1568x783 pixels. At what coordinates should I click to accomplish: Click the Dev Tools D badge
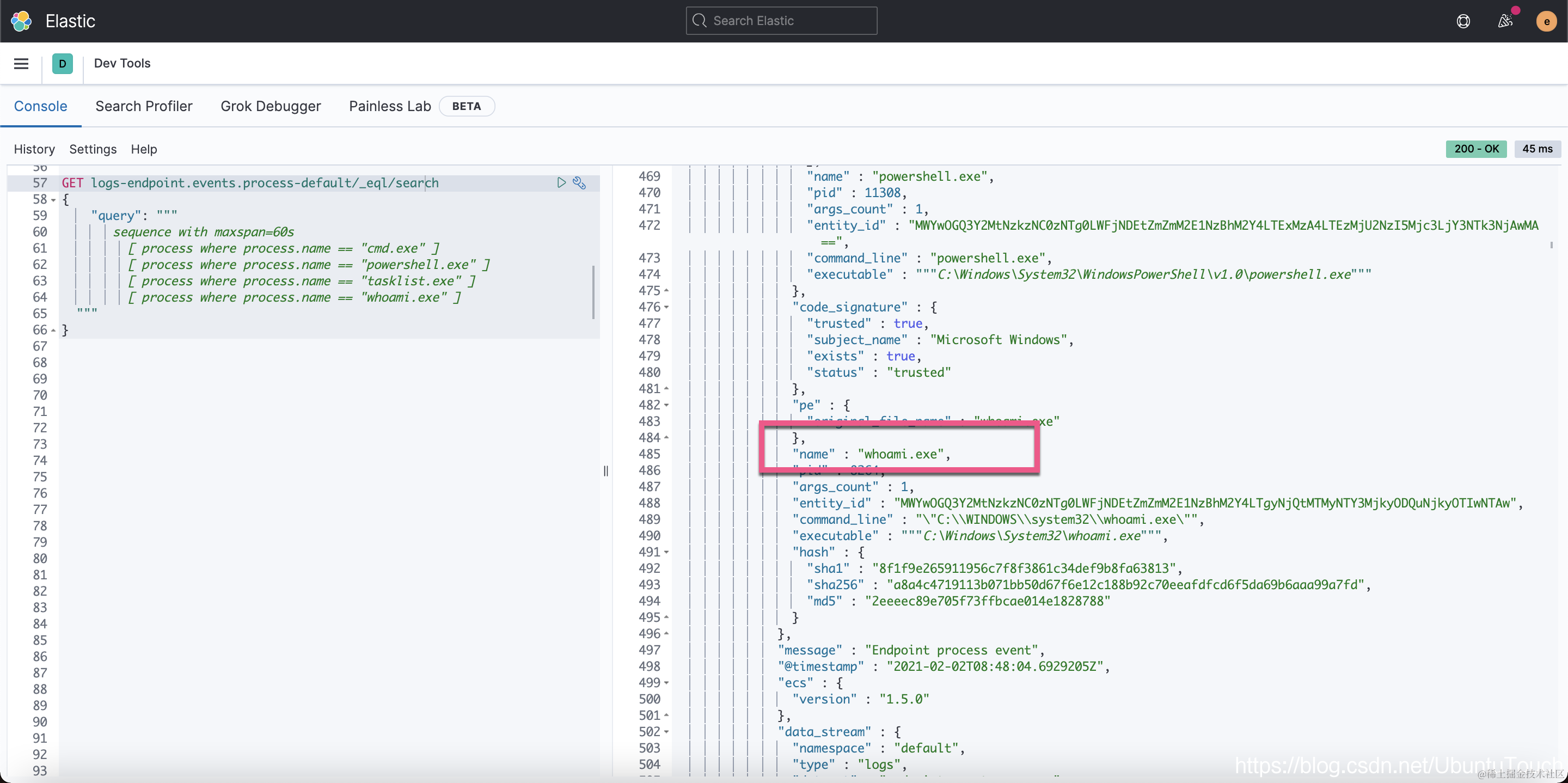(x=62, y=63)
